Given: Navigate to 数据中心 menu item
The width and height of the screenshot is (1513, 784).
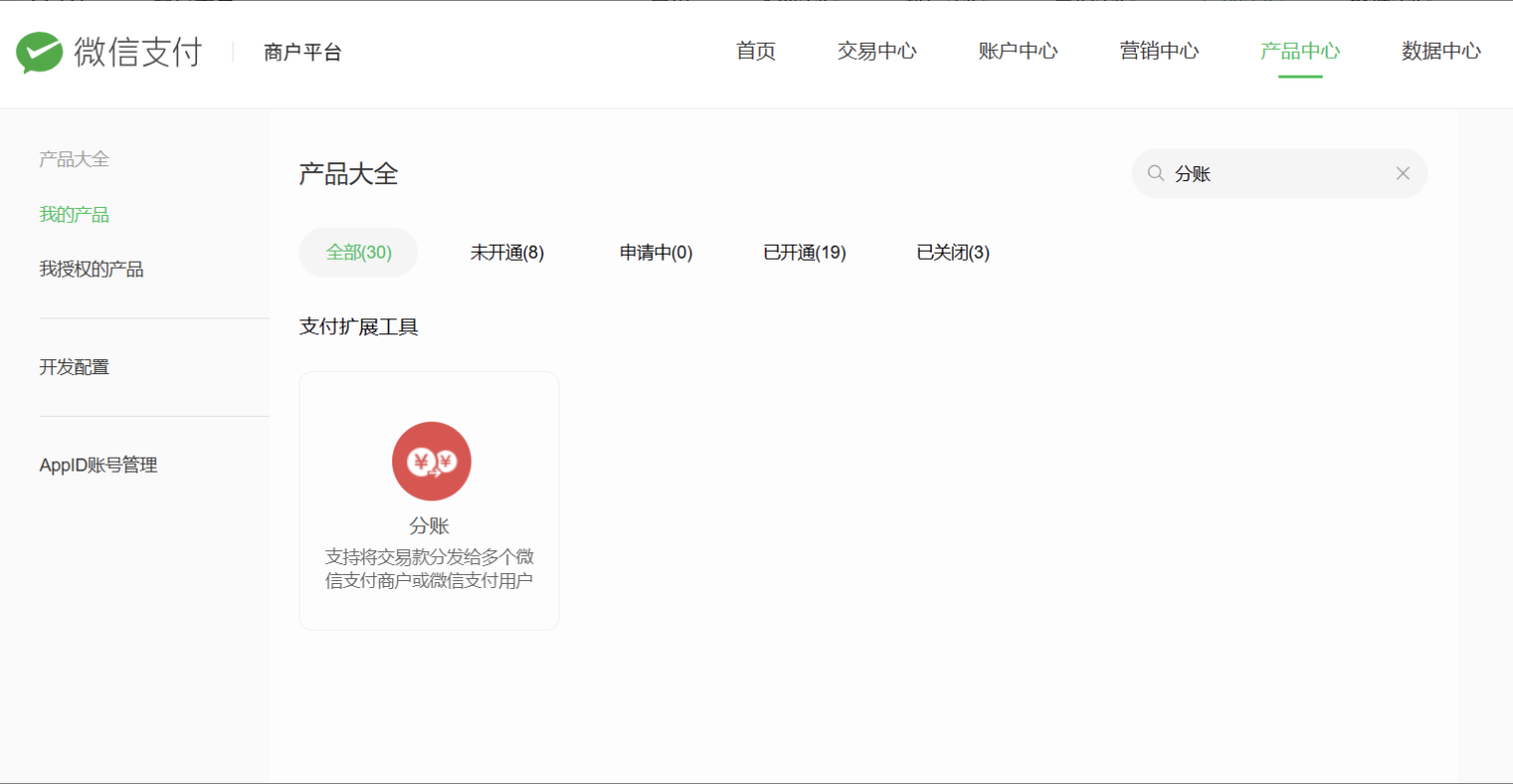Looking at the screenshot, I should [x=1440, y=52].
